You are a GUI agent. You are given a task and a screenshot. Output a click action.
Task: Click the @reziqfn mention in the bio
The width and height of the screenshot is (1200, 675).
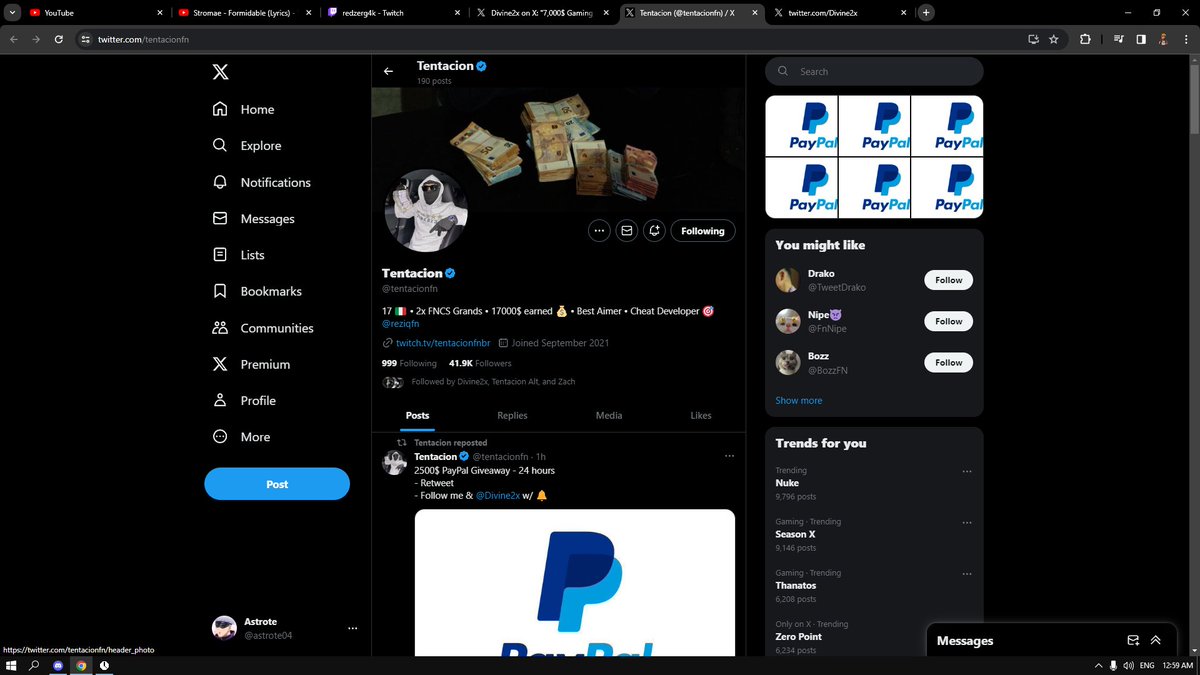click(x=399, y=324)
